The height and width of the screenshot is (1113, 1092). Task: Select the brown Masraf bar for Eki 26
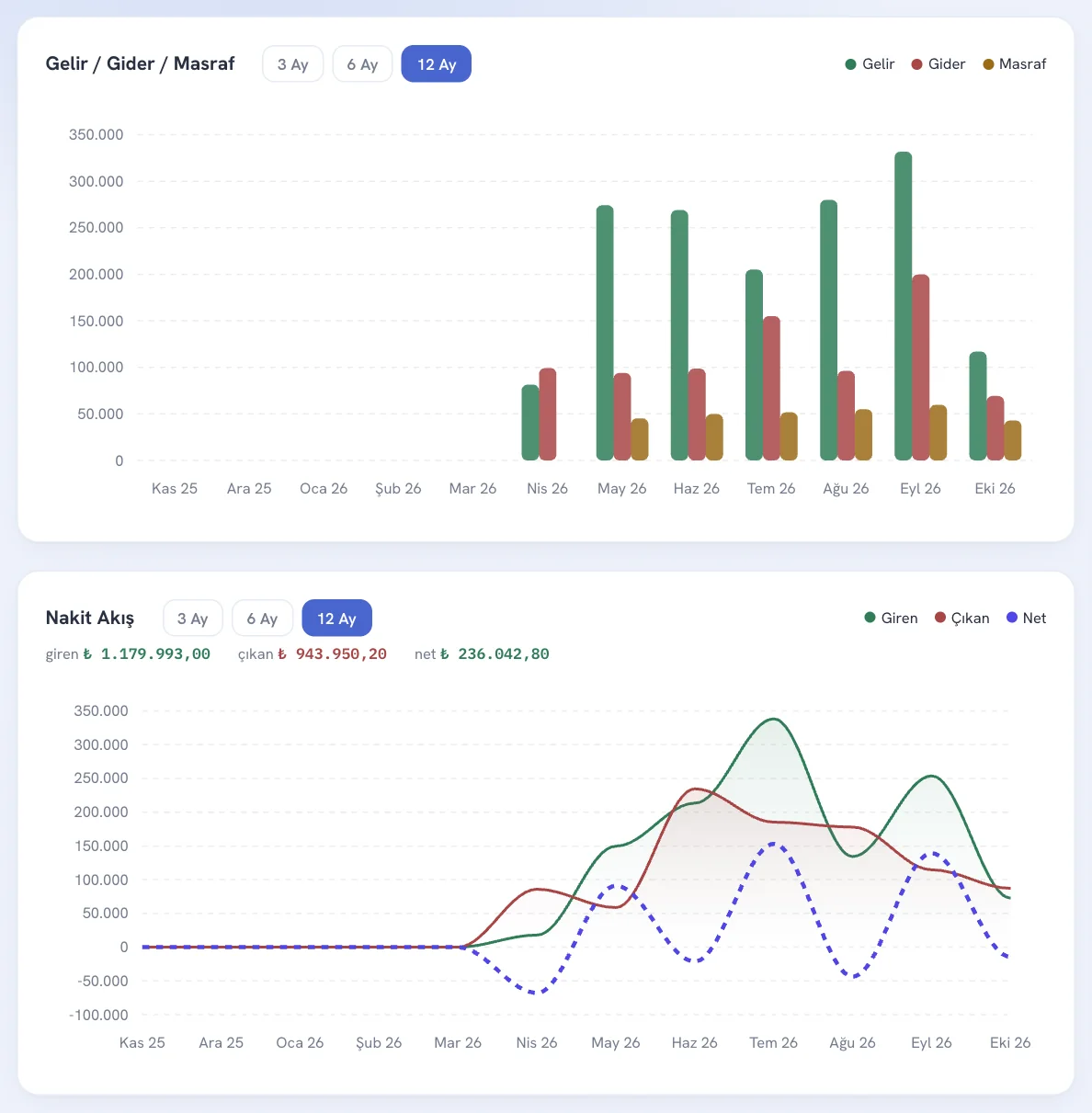click(x=1012, y=440)
